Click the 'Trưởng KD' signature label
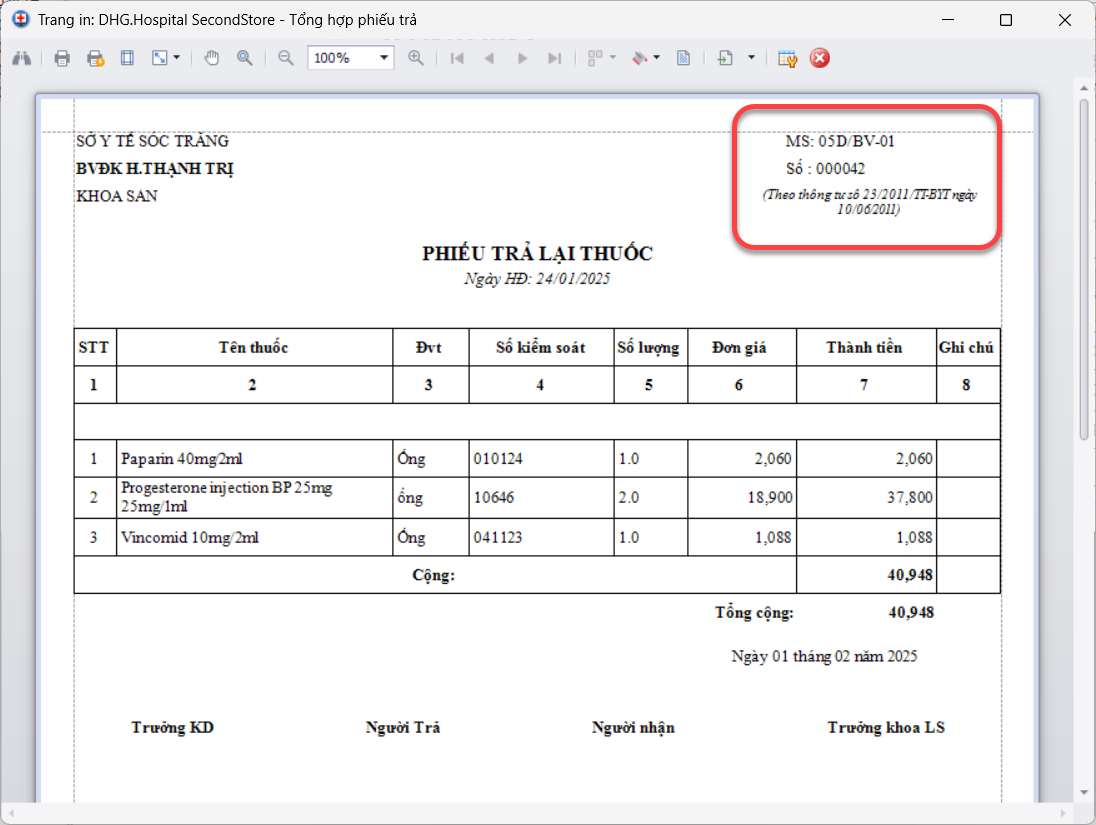Screen dimensions: 1096x825 173,728
